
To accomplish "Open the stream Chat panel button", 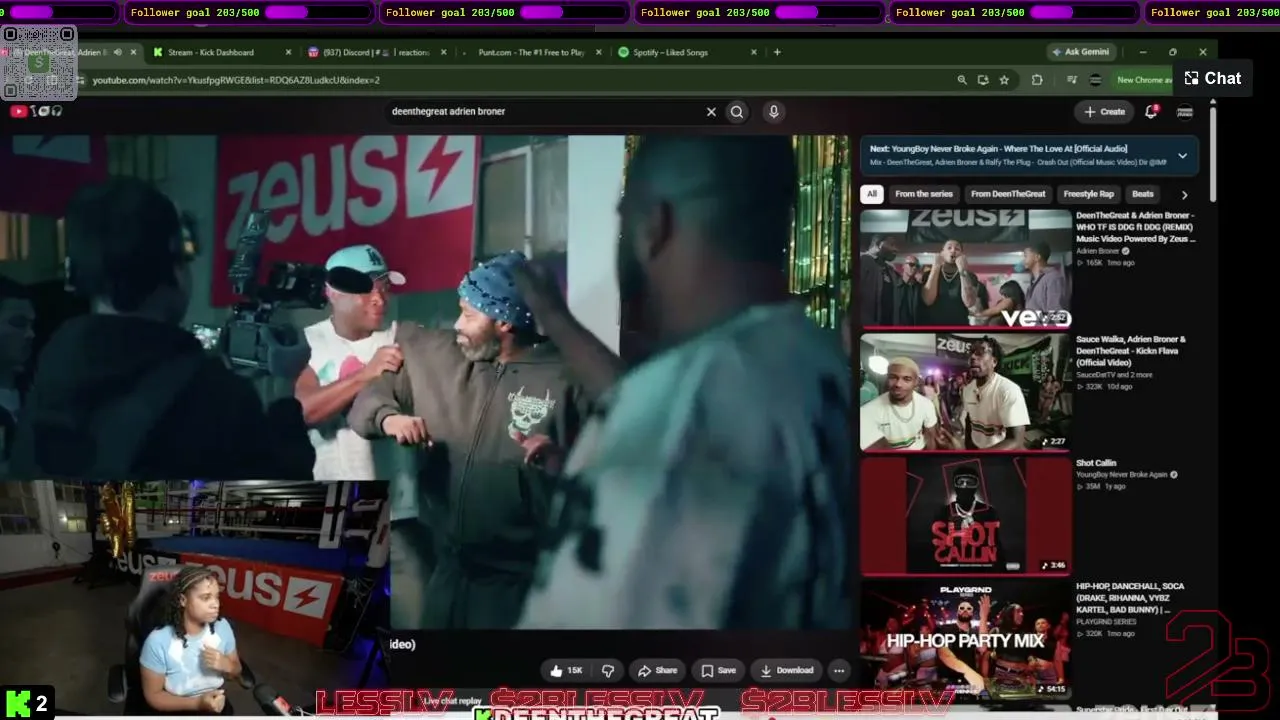I will point(1212,78).
